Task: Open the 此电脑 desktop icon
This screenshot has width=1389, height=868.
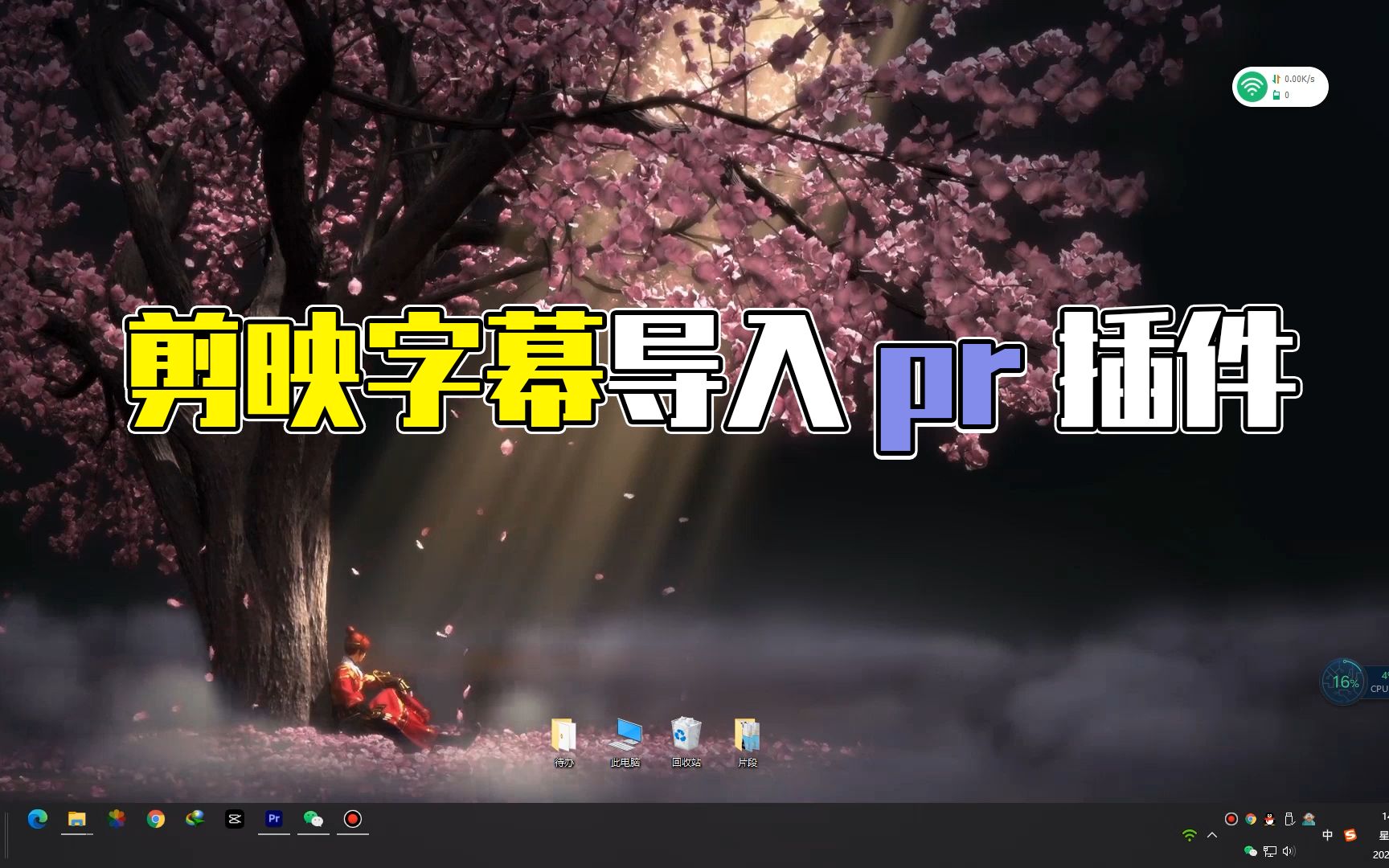Action: (x=625, y=735)
